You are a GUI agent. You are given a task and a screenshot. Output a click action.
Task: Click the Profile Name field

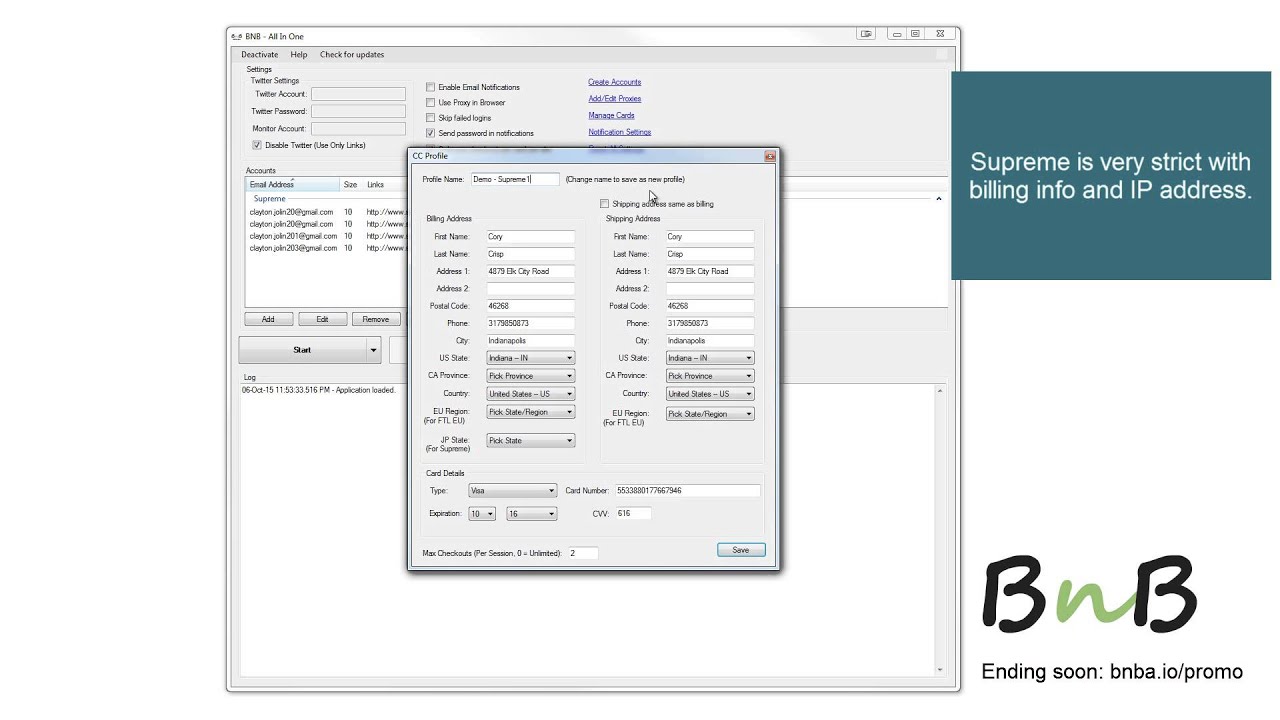(x=515, y=179)
